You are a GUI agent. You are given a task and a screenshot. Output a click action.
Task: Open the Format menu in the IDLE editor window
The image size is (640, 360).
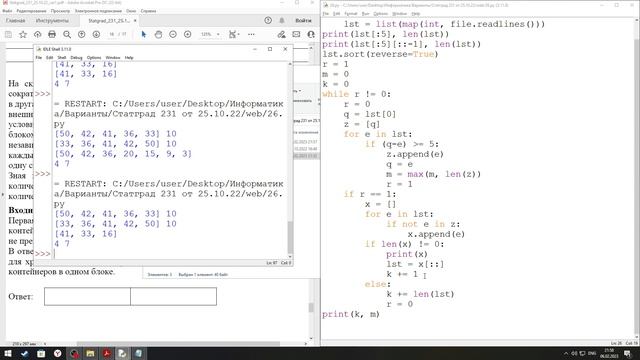(x=351, y=14)
